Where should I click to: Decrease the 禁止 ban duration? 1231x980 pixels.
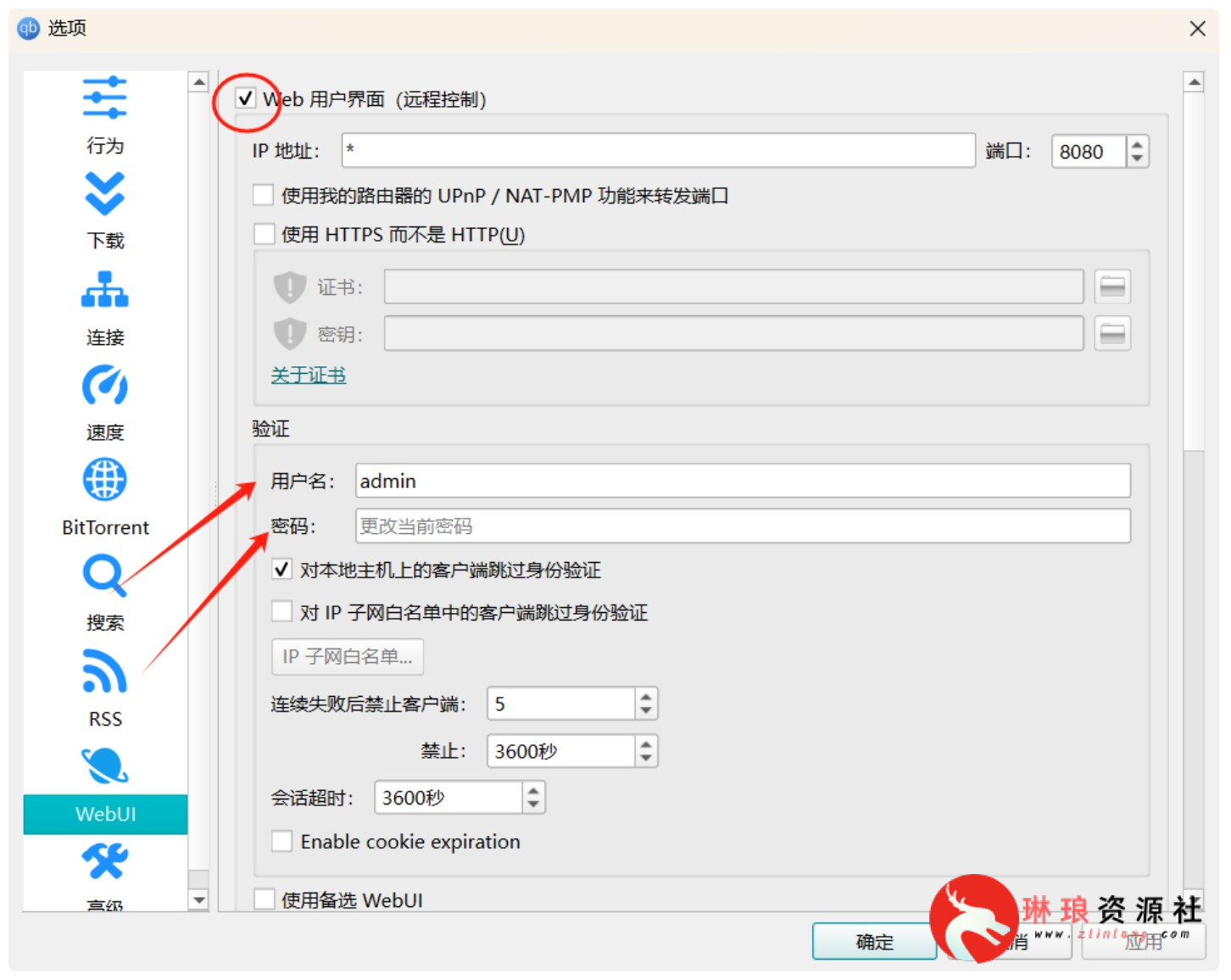[x=646, y=758]
